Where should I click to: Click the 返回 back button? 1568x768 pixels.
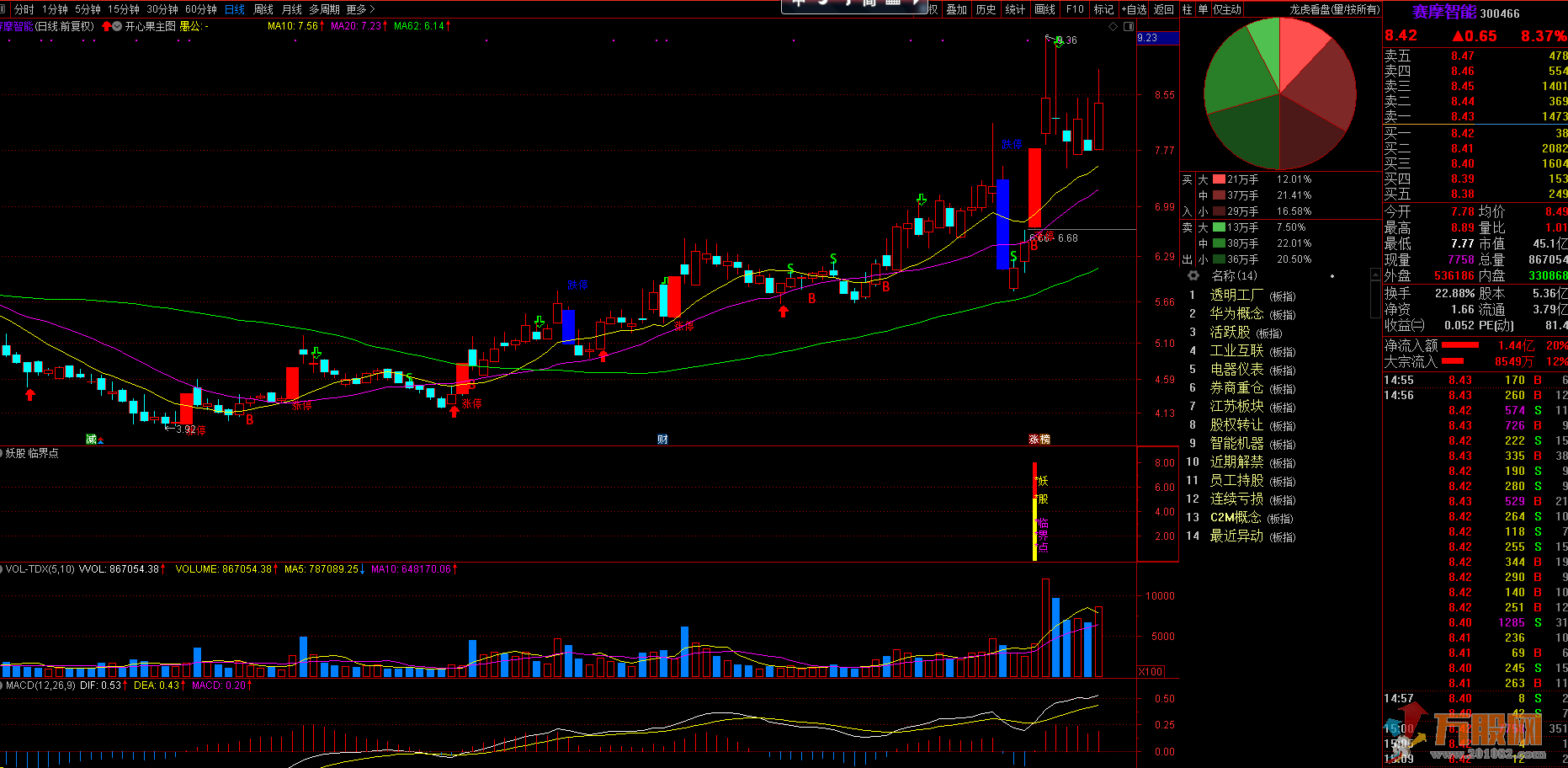(1164, 9)
